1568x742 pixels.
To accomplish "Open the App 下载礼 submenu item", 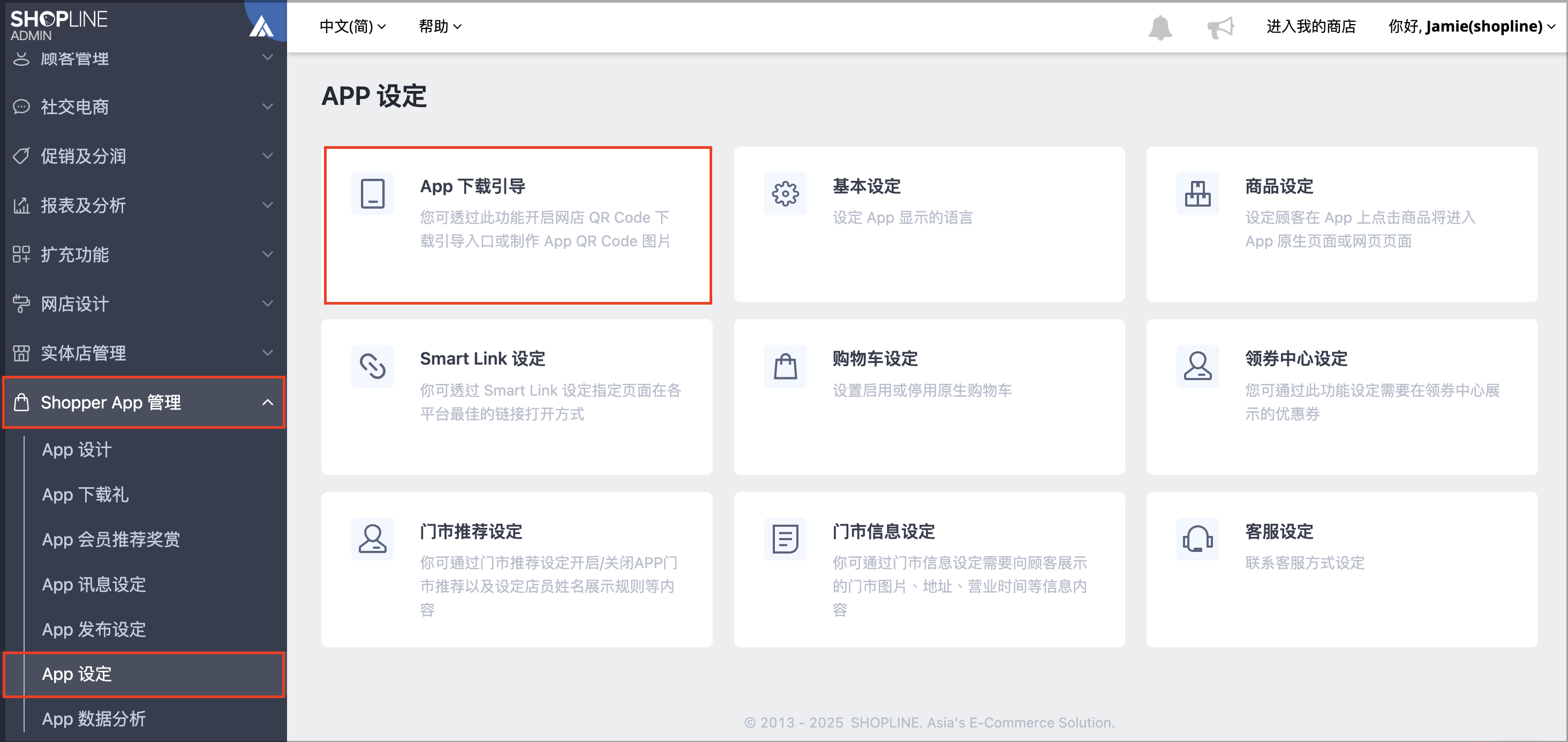I will (85, 495).
